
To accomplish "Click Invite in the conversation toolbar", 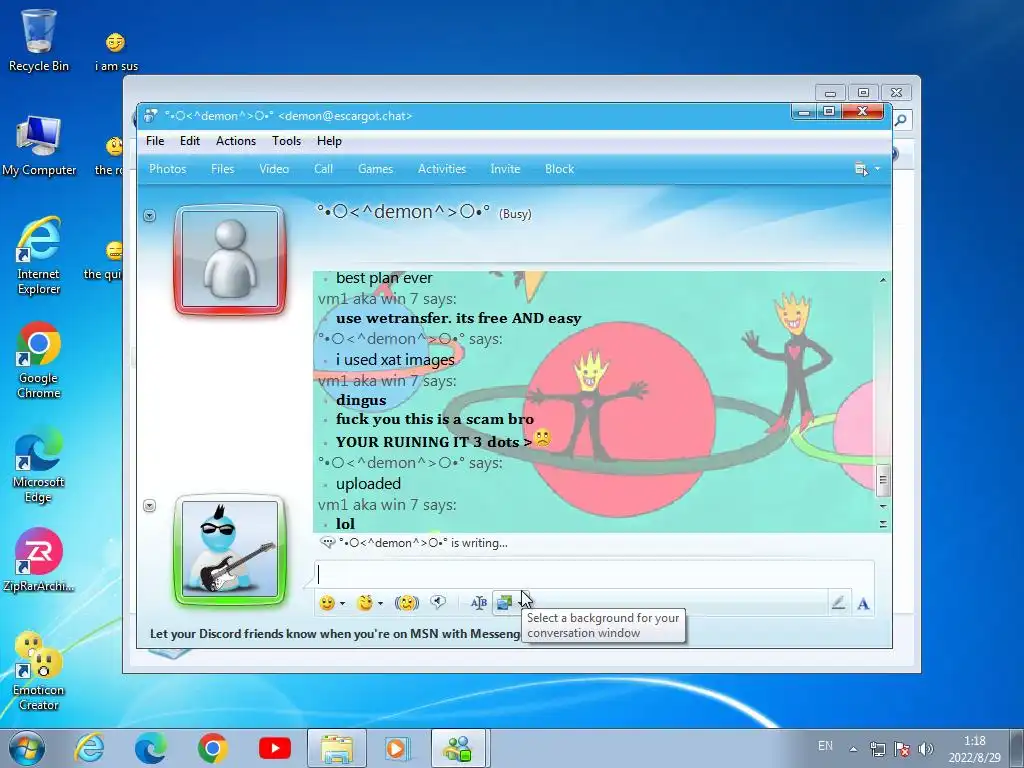I will click(505, 169).
